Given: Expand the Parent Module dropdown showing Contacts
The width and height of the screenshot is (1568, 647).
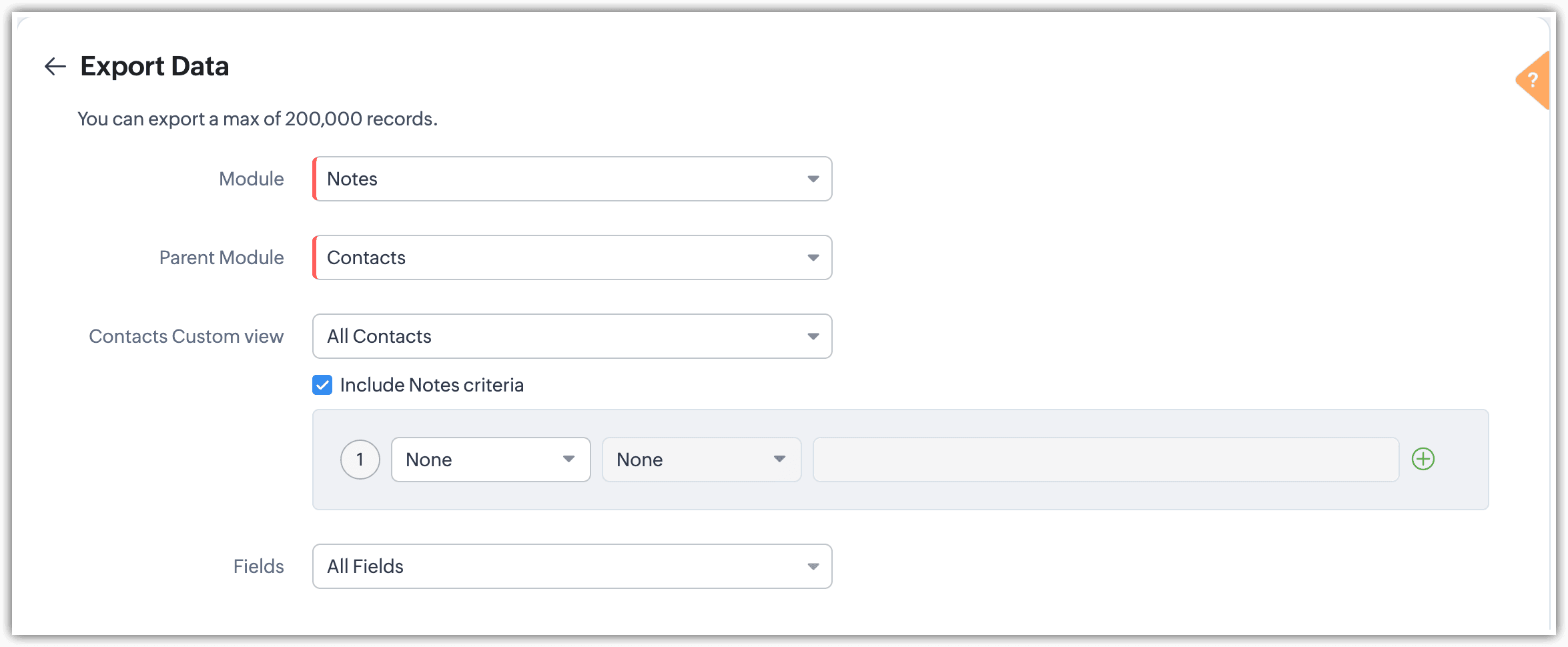Looking at the screenshot, I should (572, 257).
